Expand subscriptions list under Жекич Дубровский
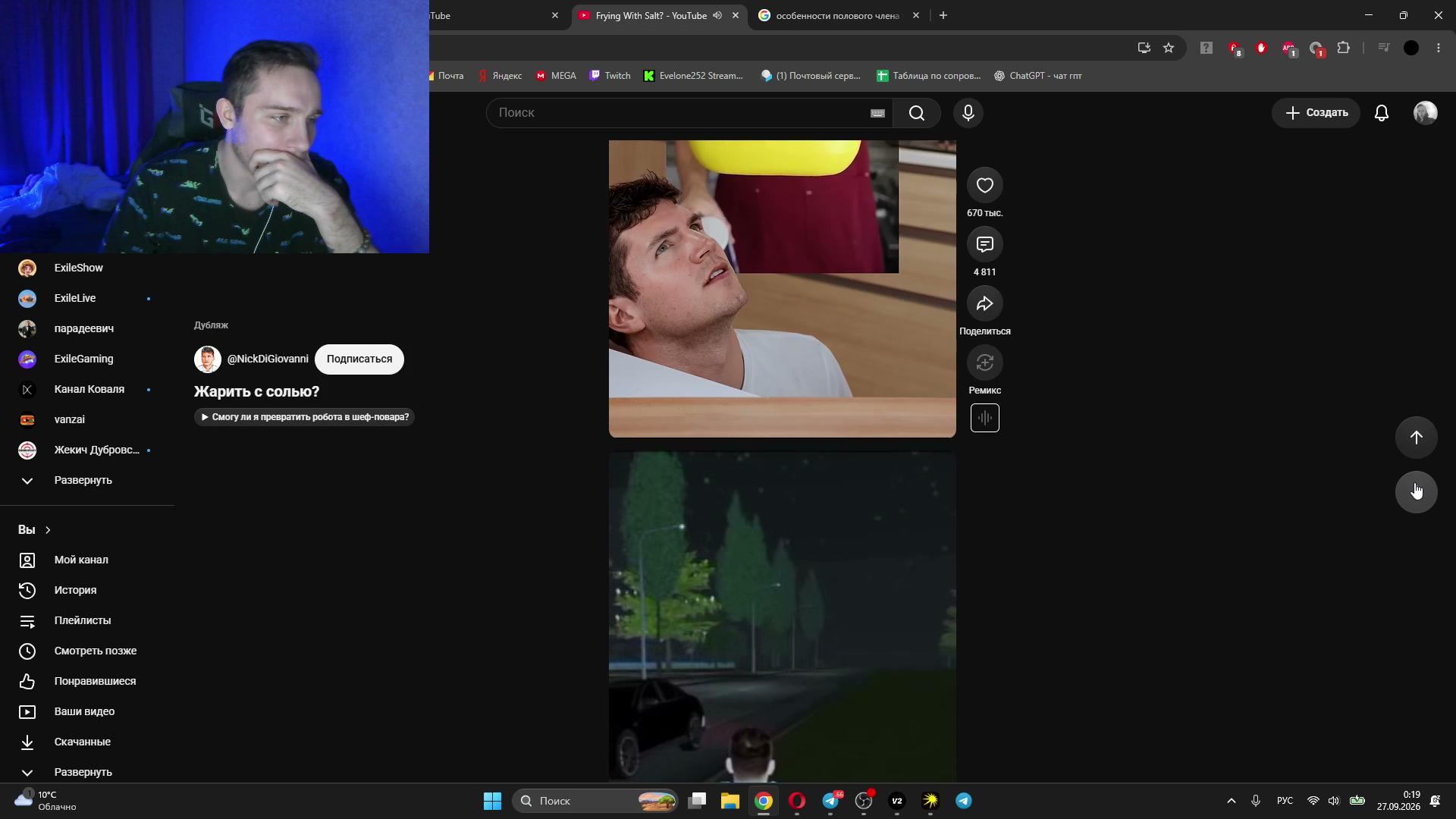Image resolution: width=1456 pixels, height=819 pixels. pyautogui.click(x=83, y=480)
